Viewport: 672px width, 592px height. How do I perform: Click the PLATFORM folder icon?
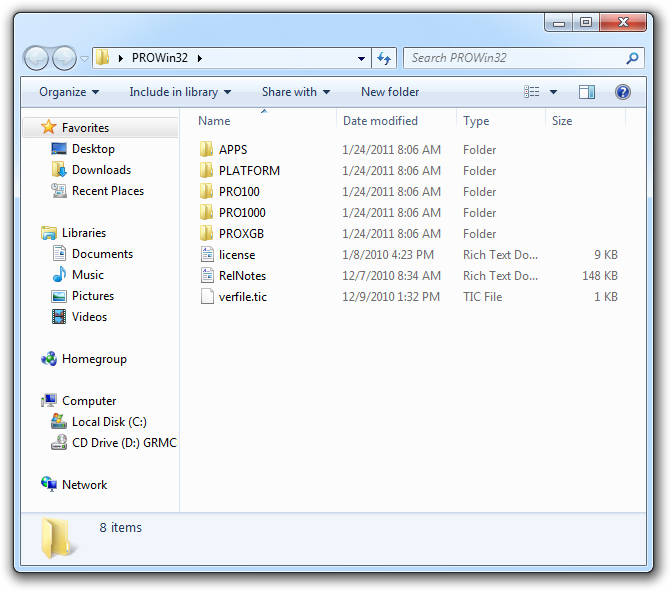pyautogui.click(x=207, y=170)
